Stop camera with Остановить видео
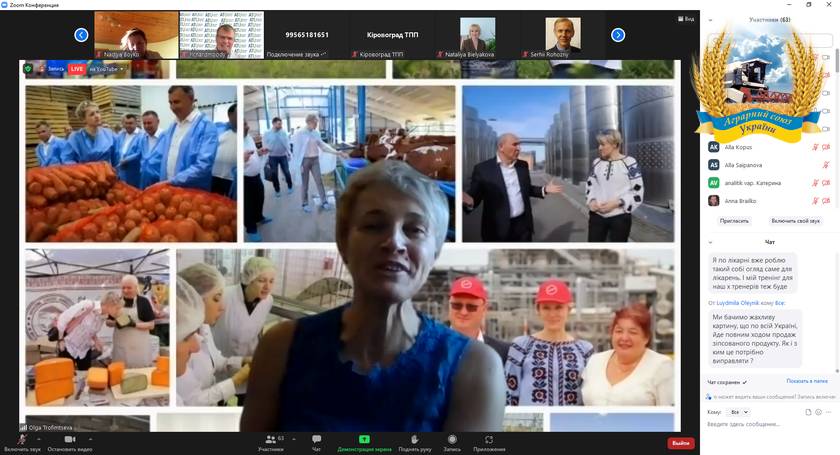The height and width of the screenshot is (455, 840). click(70, 443)
